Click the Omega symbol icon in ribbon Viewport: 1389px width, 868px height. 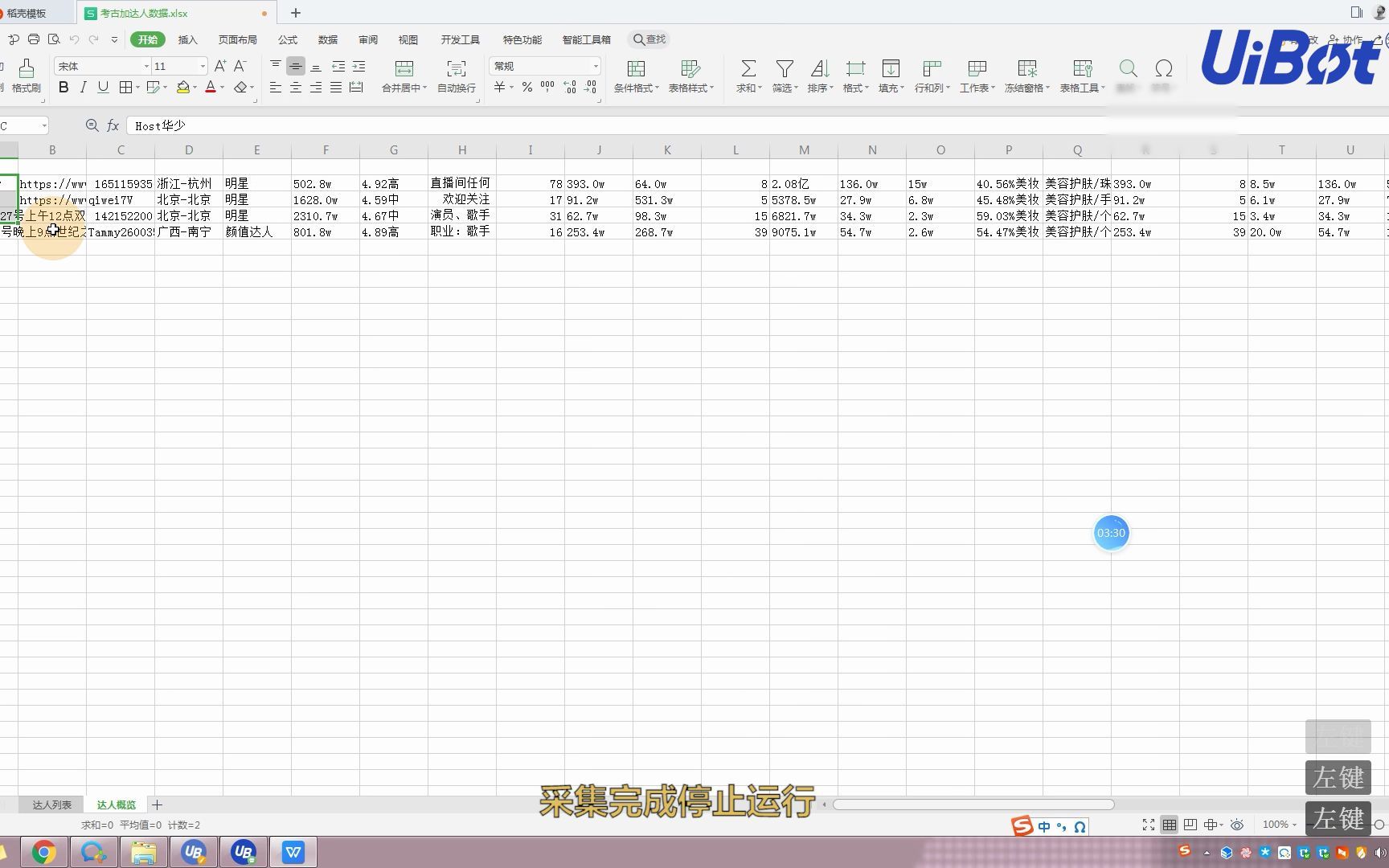click(x=1163, y=69)
